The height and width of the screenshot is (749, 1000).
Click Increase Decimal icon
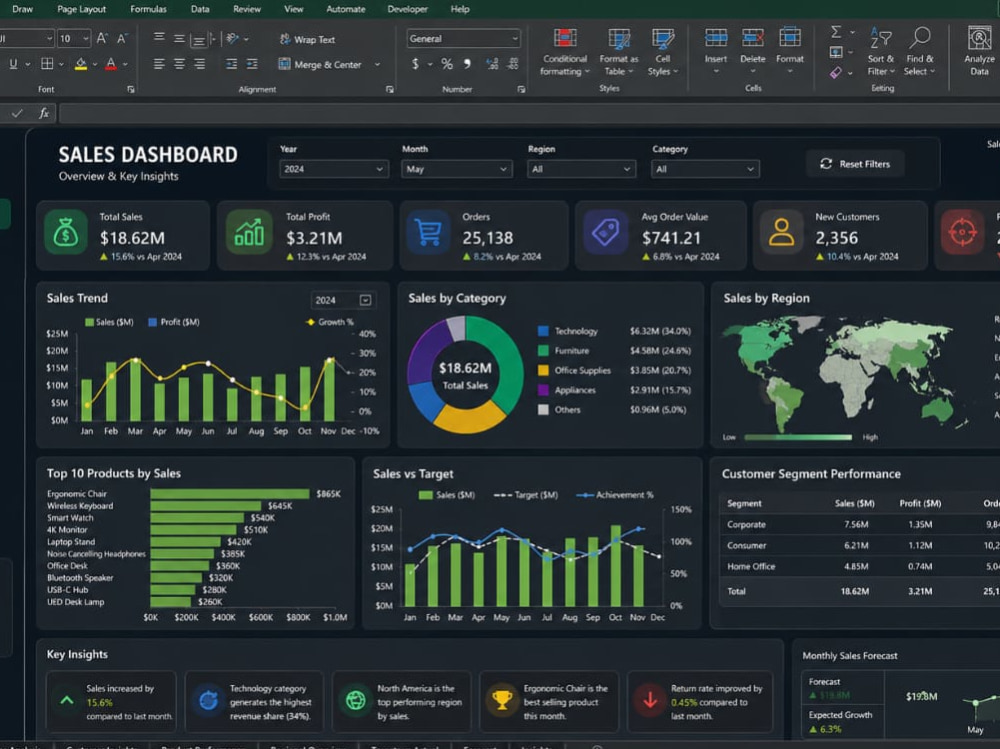492,64
